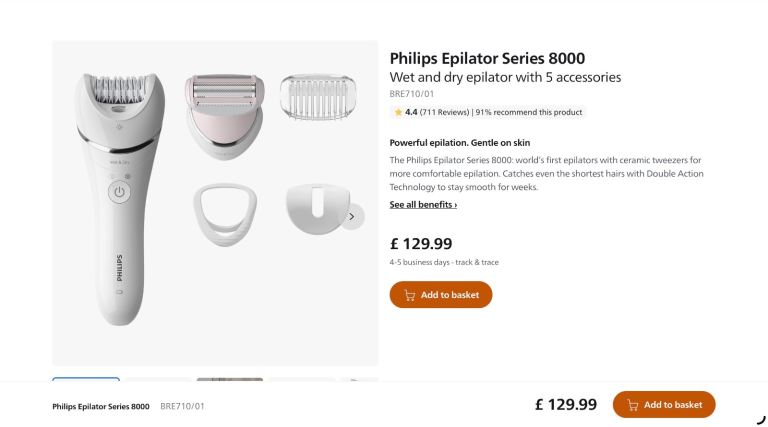Click the £129.99 price in sticky bar
Screen dimensions: 768x427
[x=565, y=405]
